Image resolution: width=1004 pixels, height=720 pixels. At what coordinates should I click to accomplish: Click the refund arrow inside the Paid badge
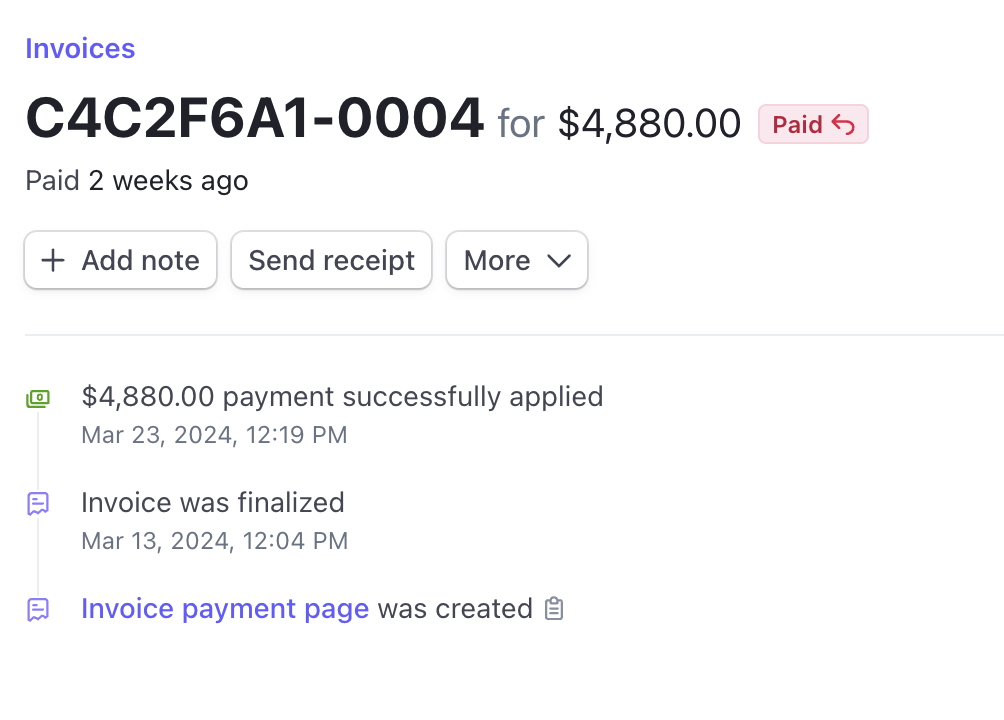tap(845, 123)
